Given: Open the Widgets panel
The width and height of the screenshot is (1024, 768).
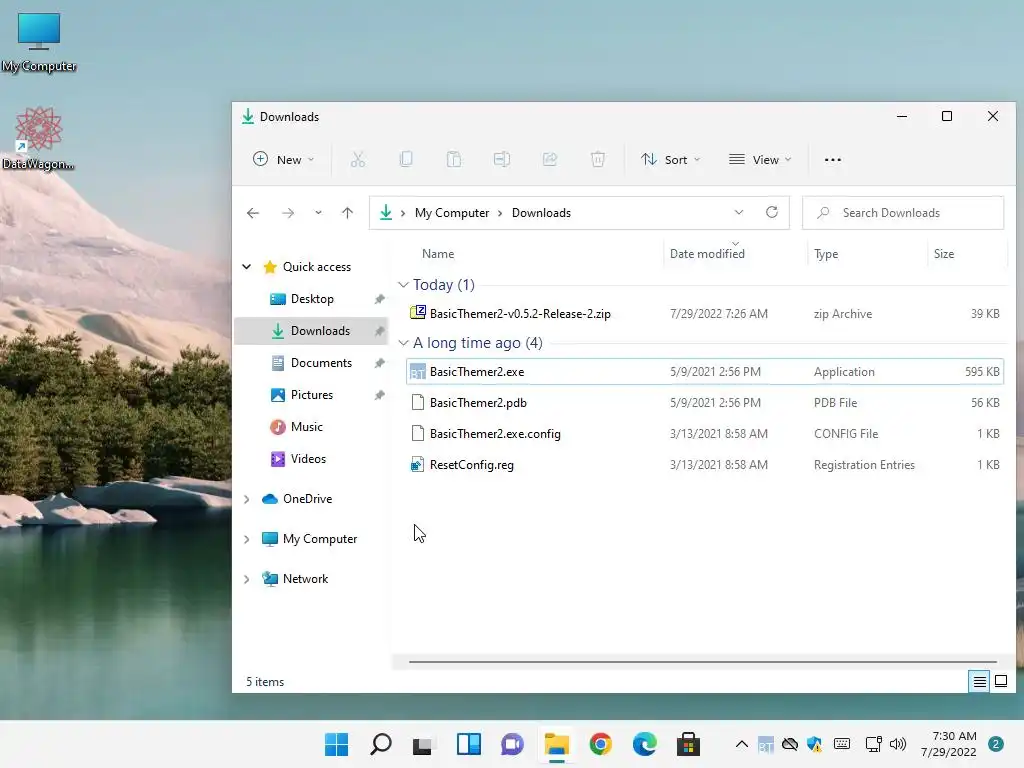Looking at the screenshot, I should (x=468, y=744).
